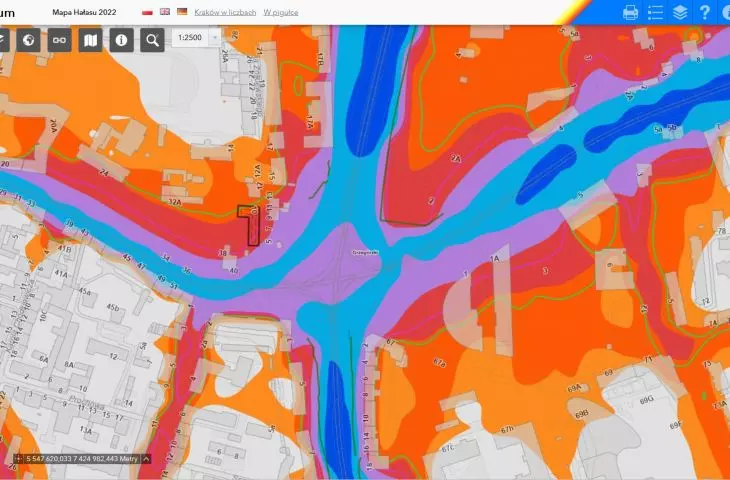This screenshot has height=480, width=730.
Task: Click building number 69G on the map
Action: tap(646, 400)
